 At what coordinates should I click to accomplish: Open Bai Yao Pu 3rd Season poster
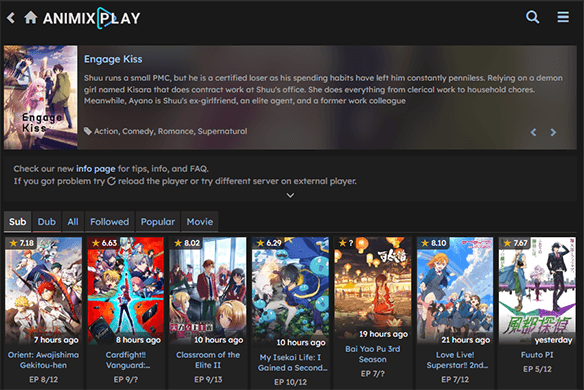372,288
